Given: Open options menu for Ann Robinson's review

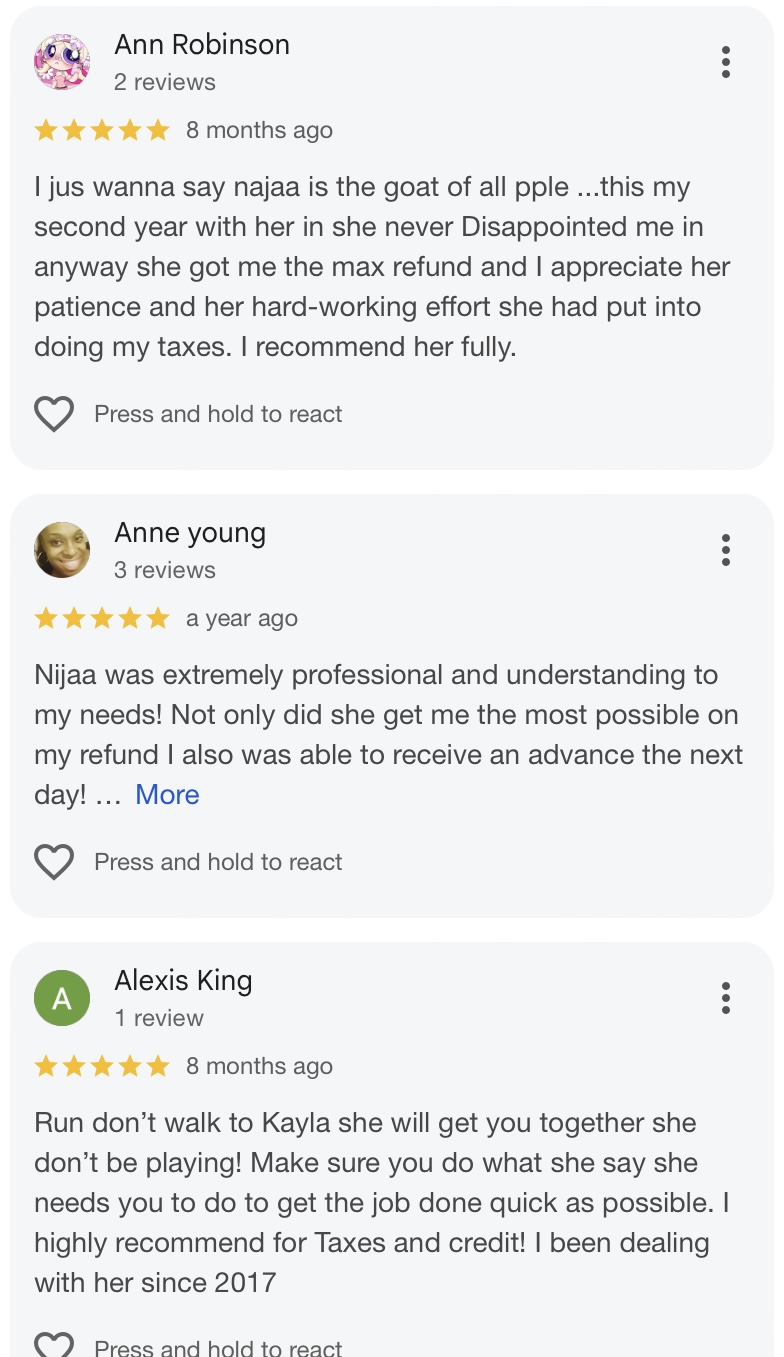Looking at the screenshot, I should point(726,62).
